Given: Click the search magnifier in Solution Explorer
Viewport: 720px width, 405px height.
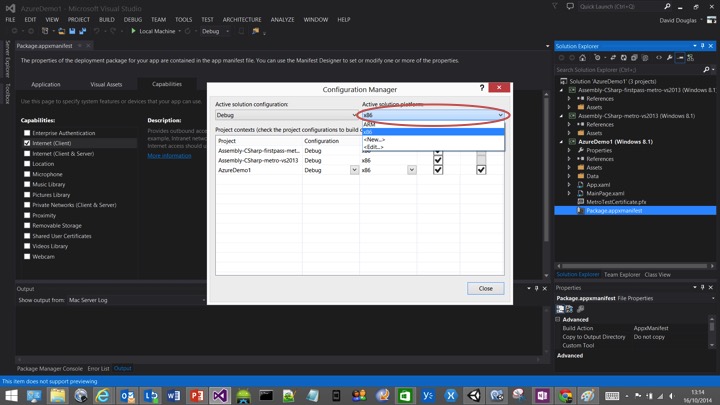Looking at the screenshot, I should coord(706,70).
